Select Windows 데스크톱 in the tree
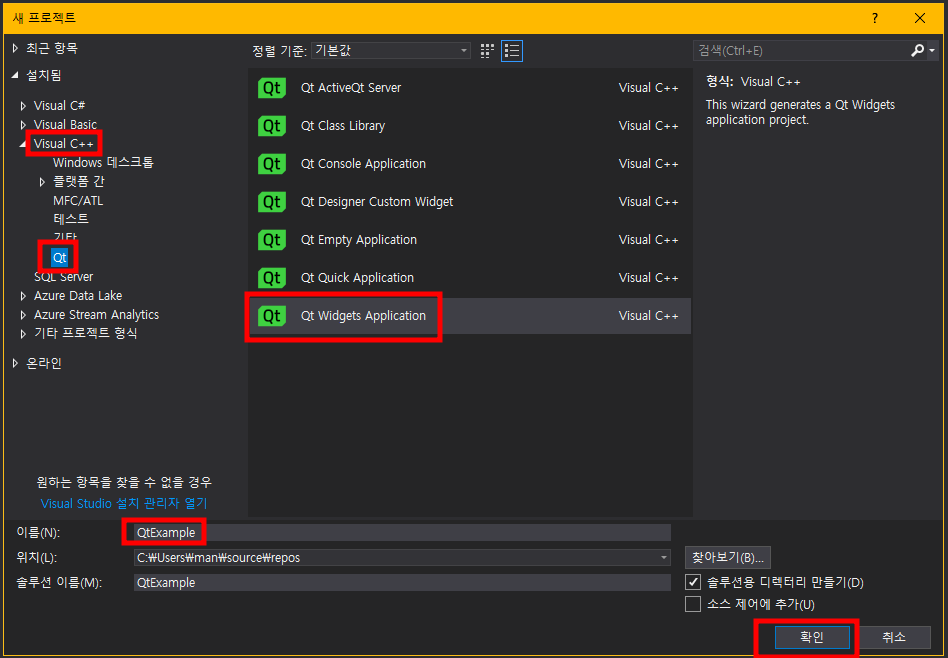The width and height of the screenshot is (948, 658). [103, 163]
